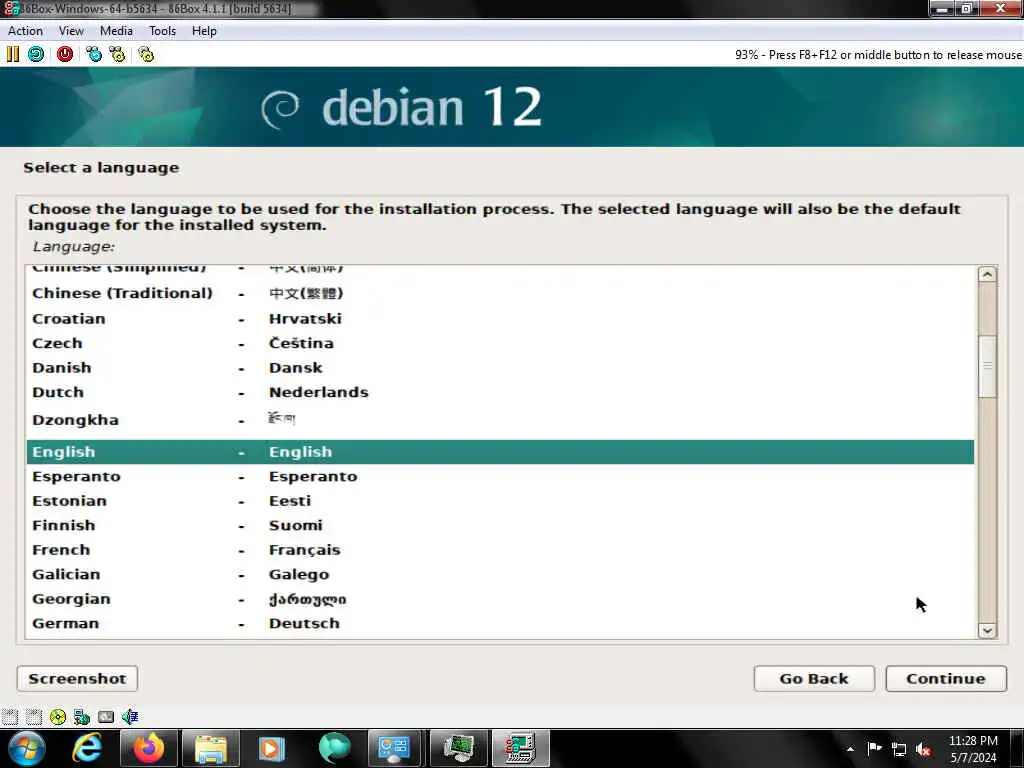Click the gray hard disk status bar icon

point(106,717)
